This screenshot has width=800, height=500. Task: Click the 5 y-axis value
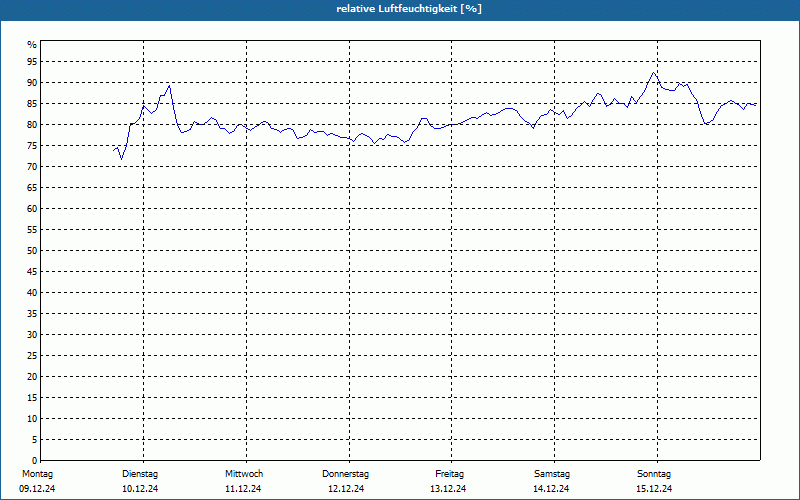coord(35,440)
